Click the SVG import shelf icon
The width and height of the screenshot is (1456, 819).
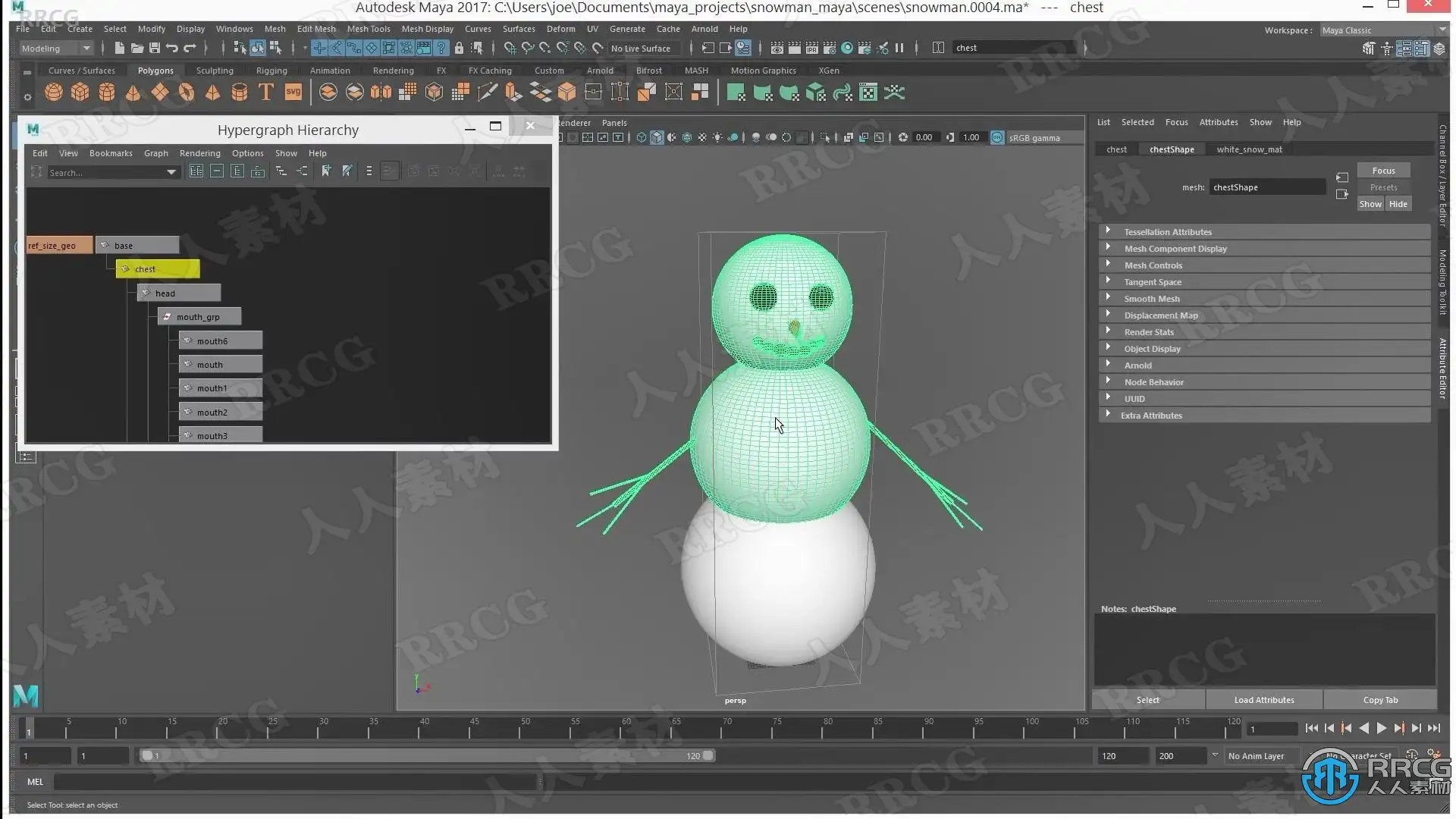coord(293,93)
